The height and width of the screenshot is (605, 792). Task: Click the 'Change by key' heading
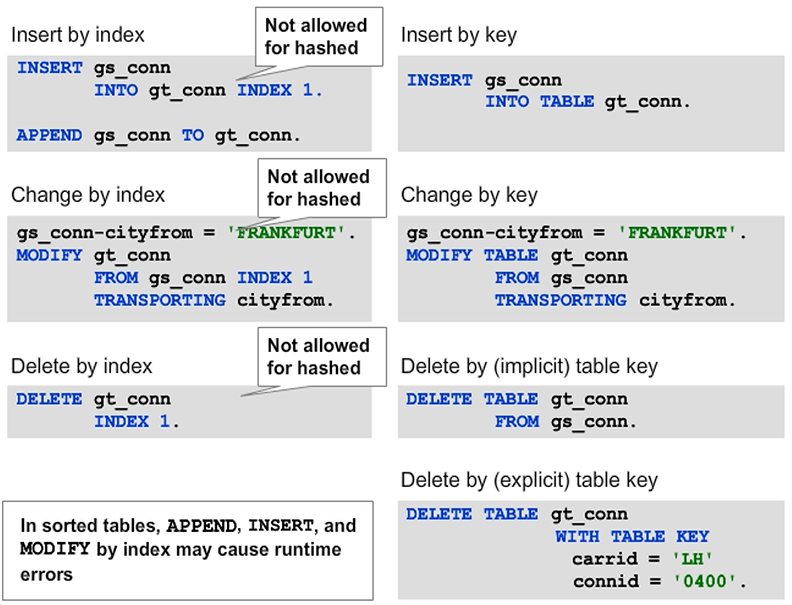coord(469,194)
